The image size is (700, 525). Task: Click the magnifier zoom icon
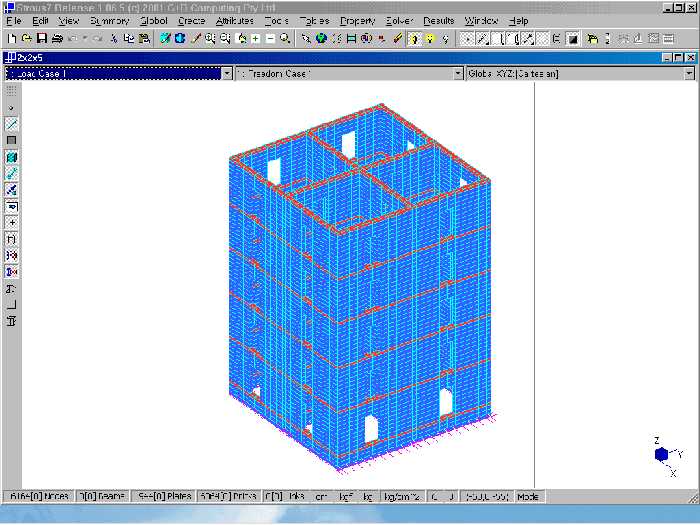pos(286,38)
